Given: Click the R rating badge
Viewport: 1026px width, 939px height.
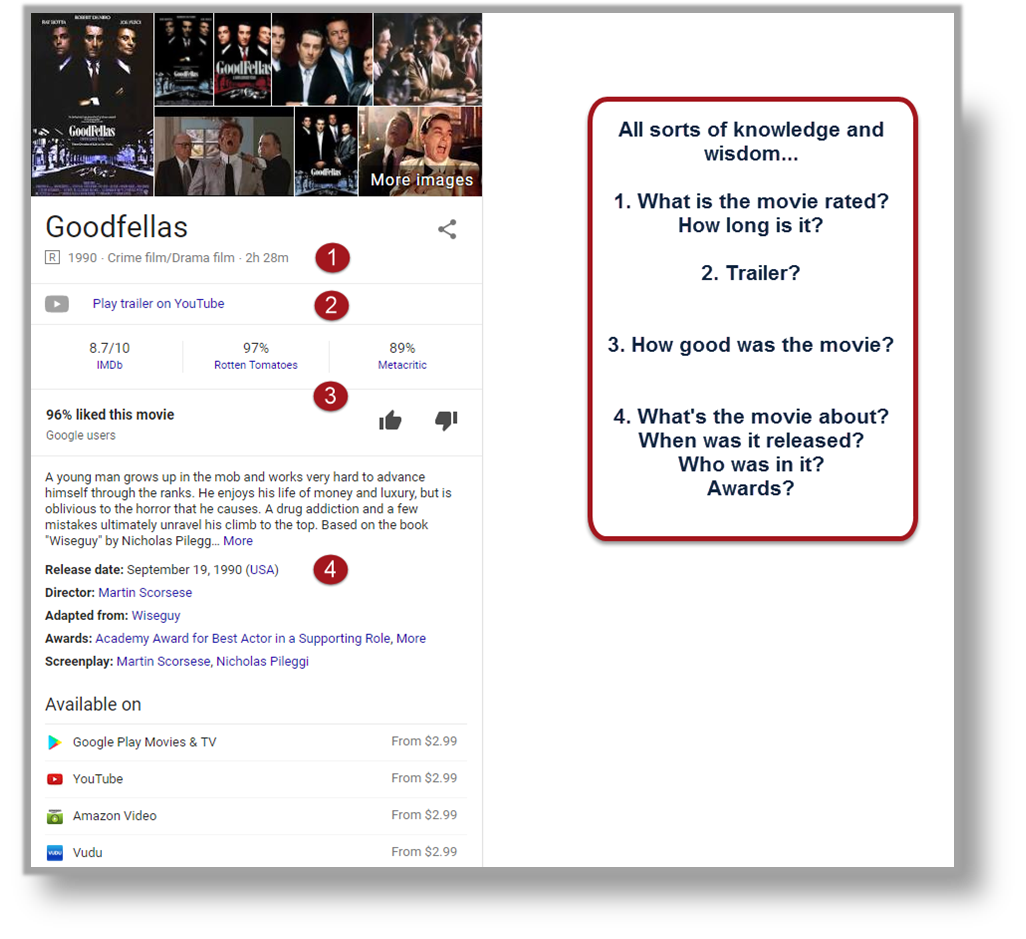Looking at the screenshot, I should click(x=52, y=257).
